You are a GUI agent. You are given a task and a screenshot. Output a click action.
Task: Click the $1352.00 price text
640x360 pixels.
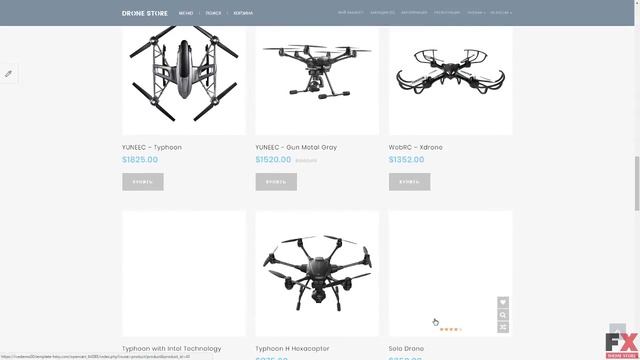[x=407, y=160]
